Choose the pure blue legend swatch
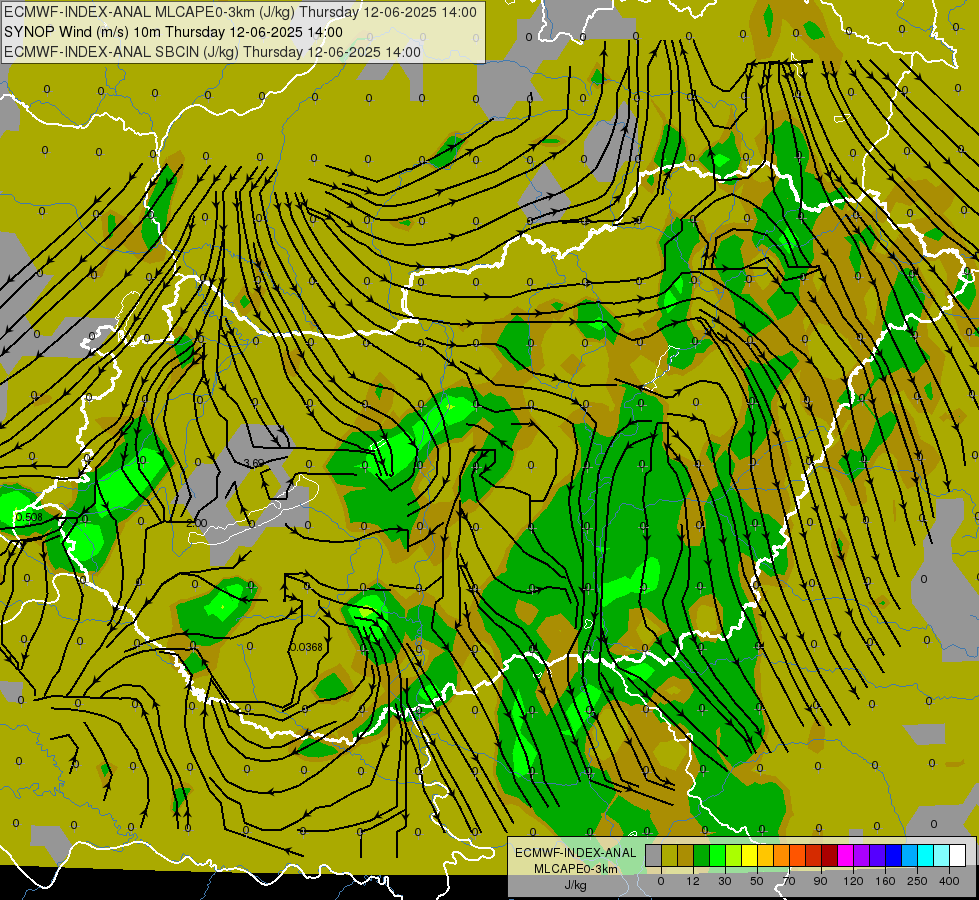Screen dimensions: 979x900 (x=894, y=855)
